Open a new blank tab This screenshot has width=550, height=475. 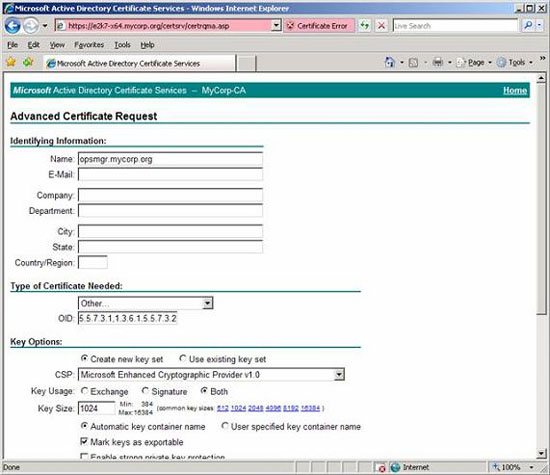246,64
